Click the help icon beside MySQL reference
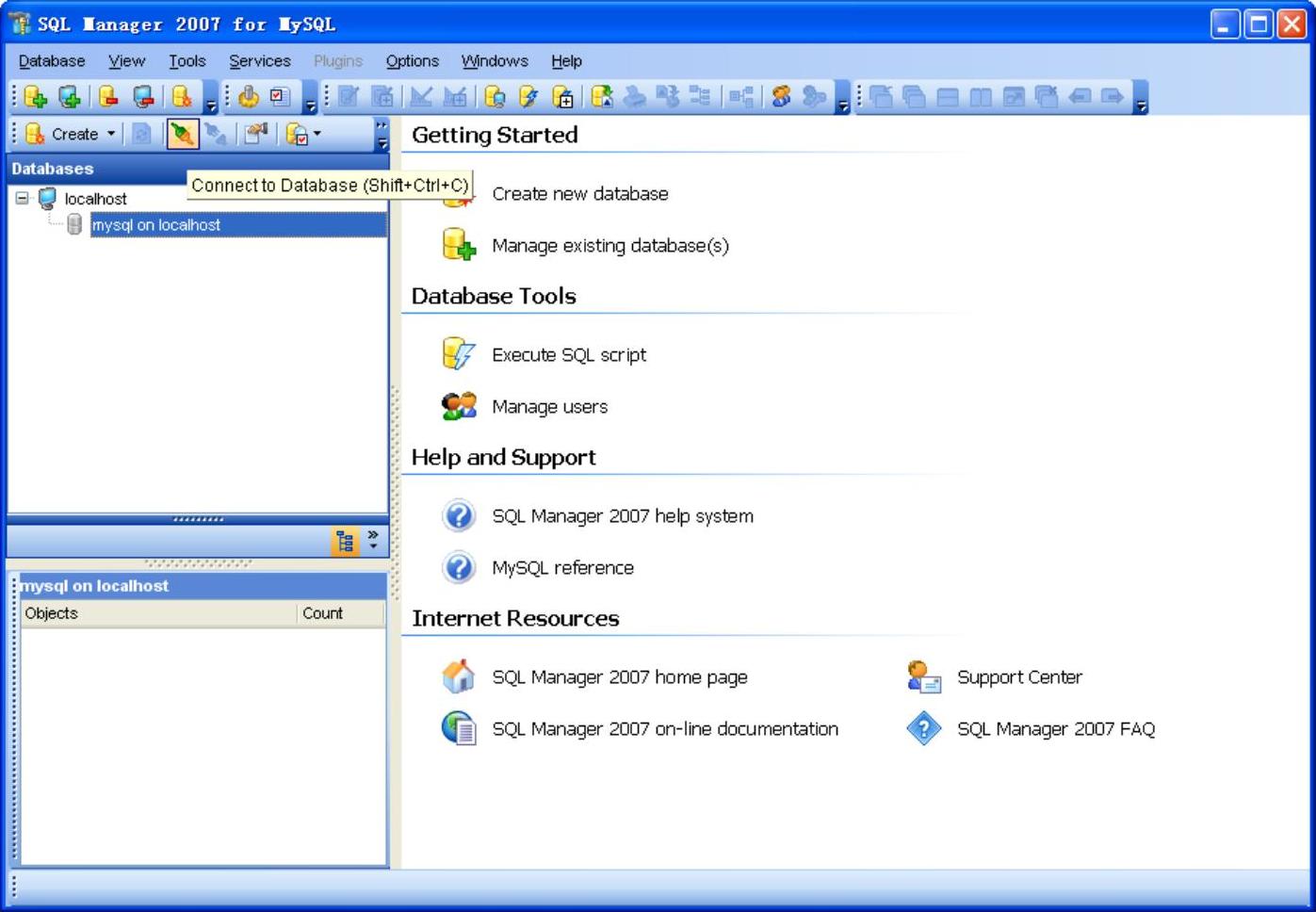The image size is (1316, 912). pos(459,567)
